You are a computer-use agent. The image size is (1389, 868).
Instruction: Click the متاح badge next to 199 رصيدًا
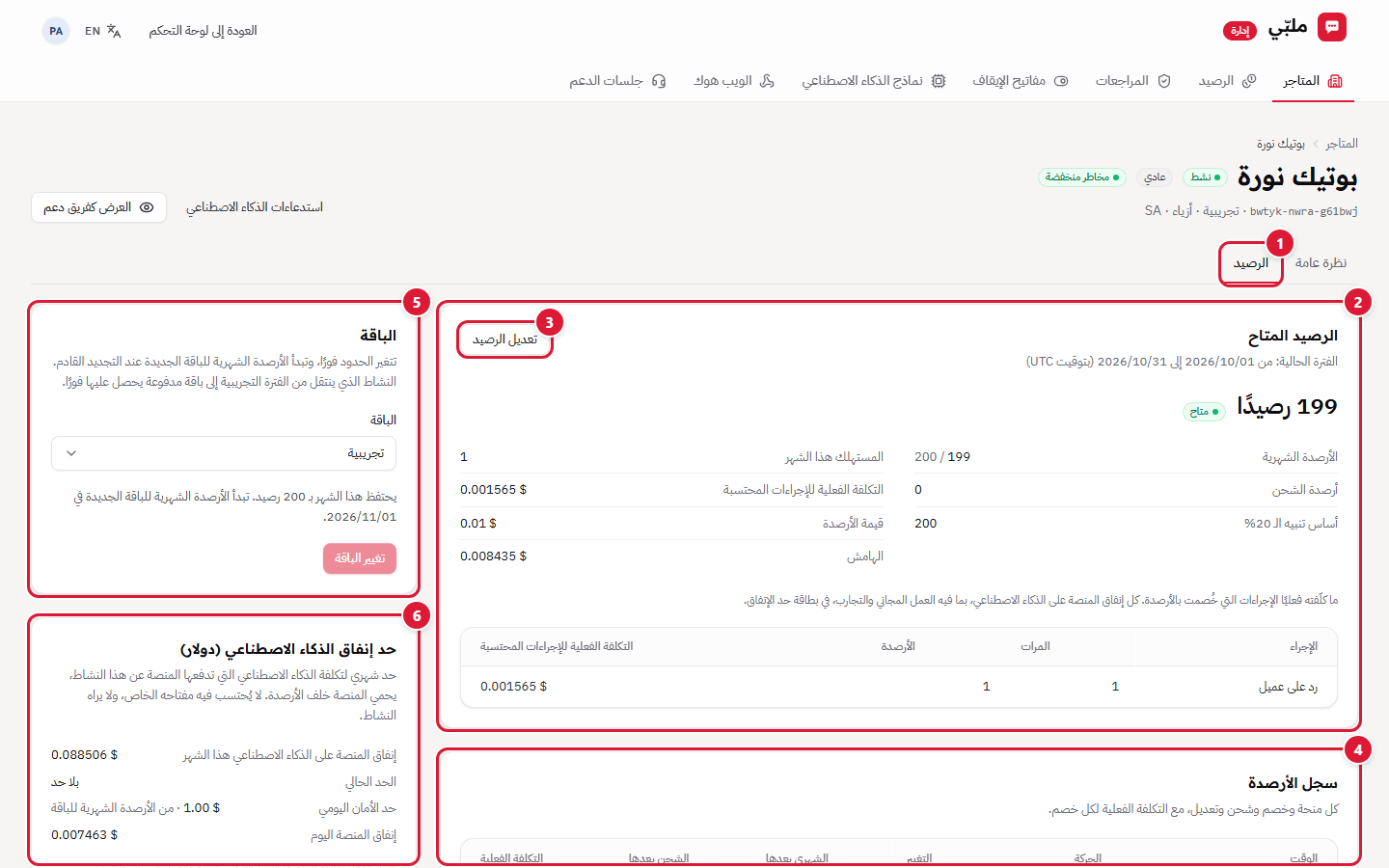point(1204,412)
